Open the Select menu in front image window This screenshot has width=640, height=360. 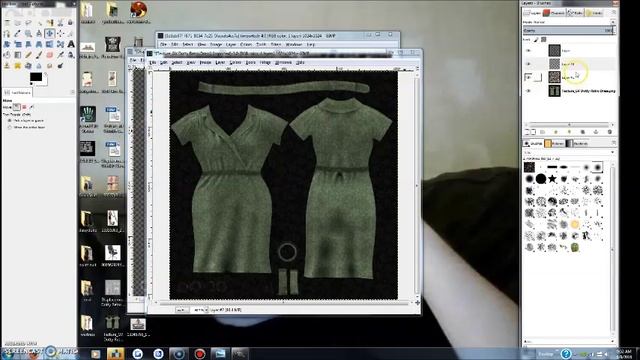(x=177, y=62)
